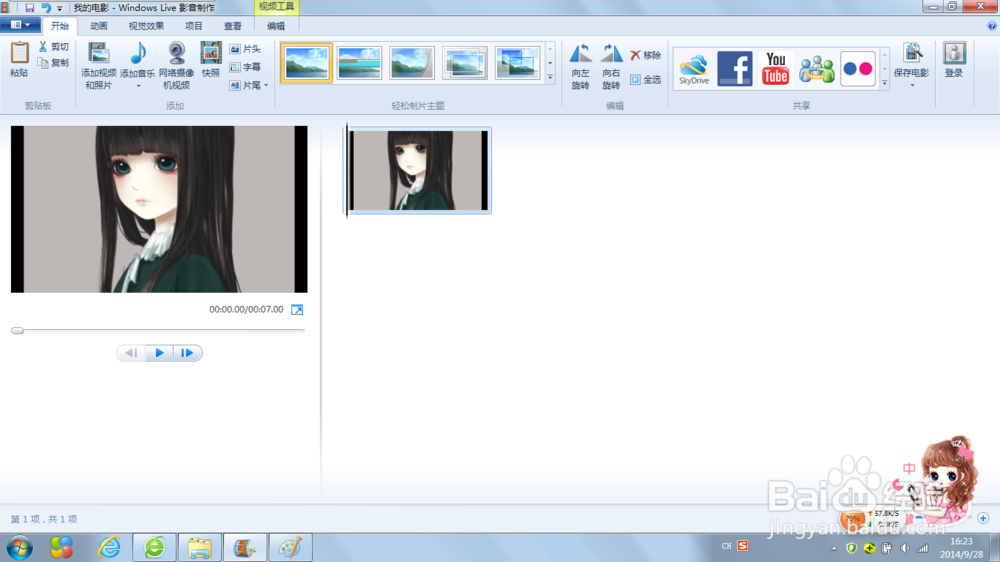Screen dimensions: 1000x562
Task: Click the Paste (粘贴) icon
Action: pos(19,54)
